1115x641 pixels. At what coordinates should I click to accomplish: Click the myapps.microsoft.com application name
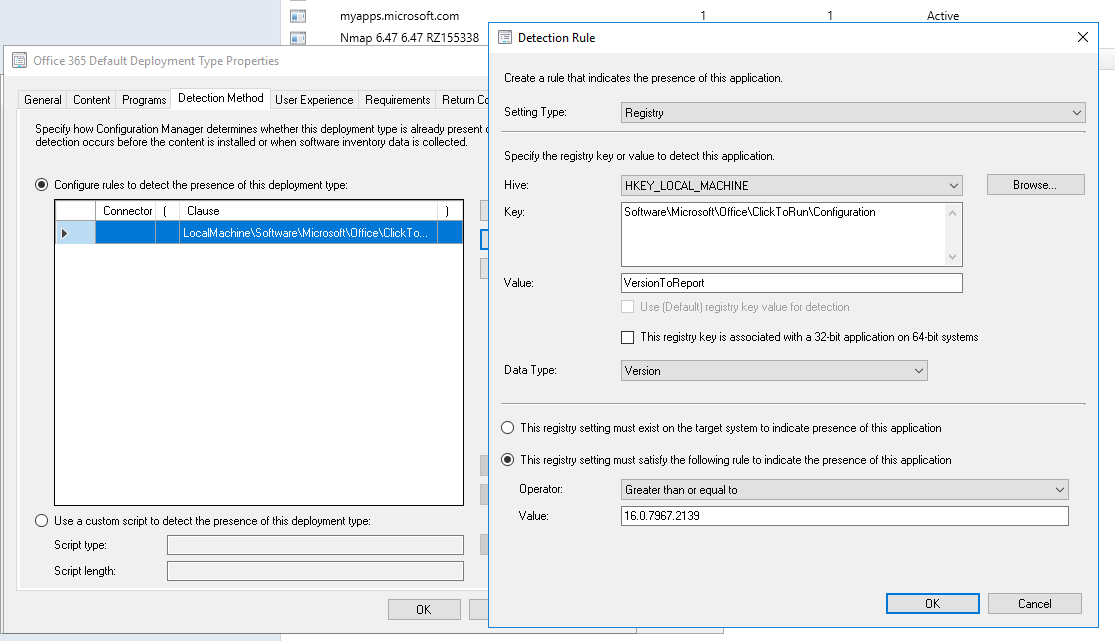click(399, 16)
